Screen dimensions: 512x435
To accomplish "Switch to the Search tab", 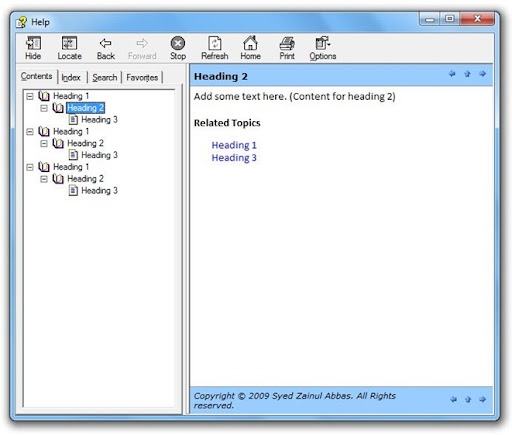I will point(105,77).
